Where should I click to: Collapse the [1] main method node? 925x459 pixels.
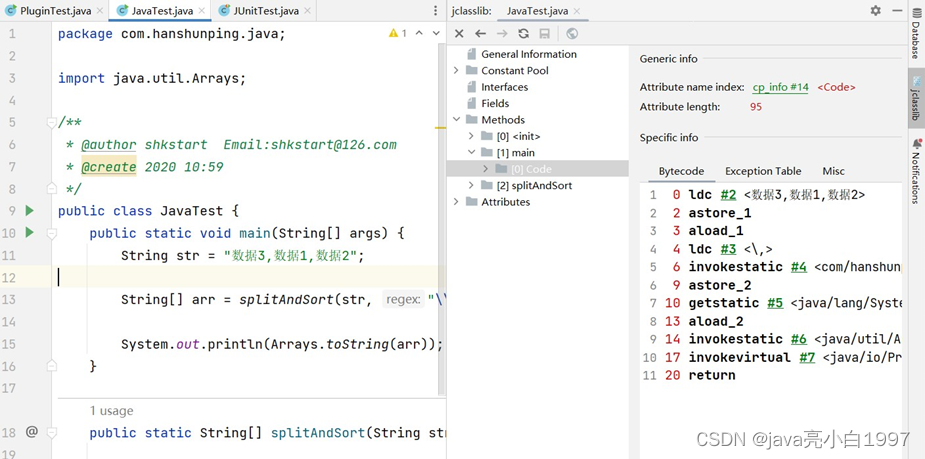(471, 152)
